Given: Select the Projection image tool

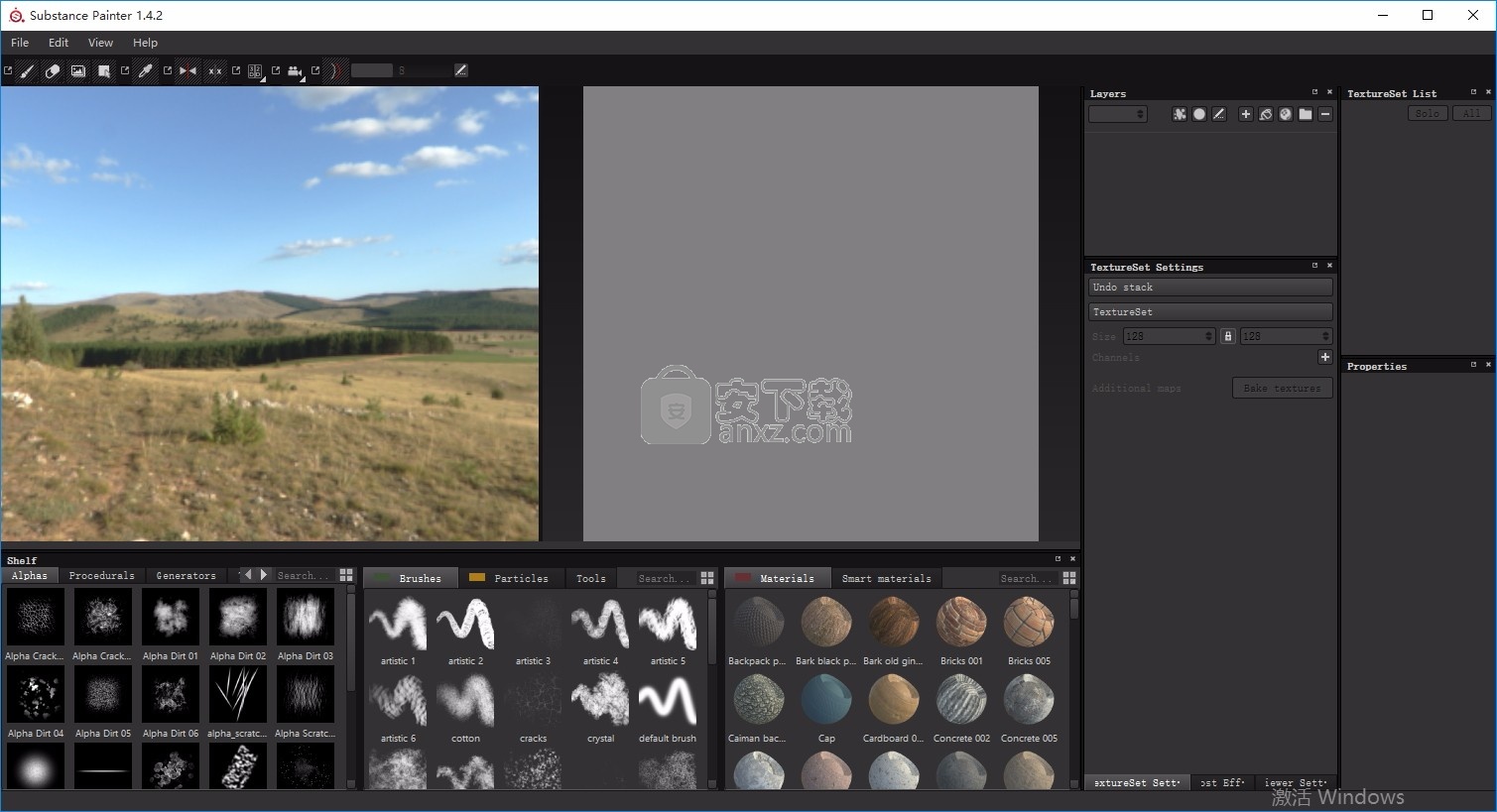Looking at the screenshot, I should [78, 71].
